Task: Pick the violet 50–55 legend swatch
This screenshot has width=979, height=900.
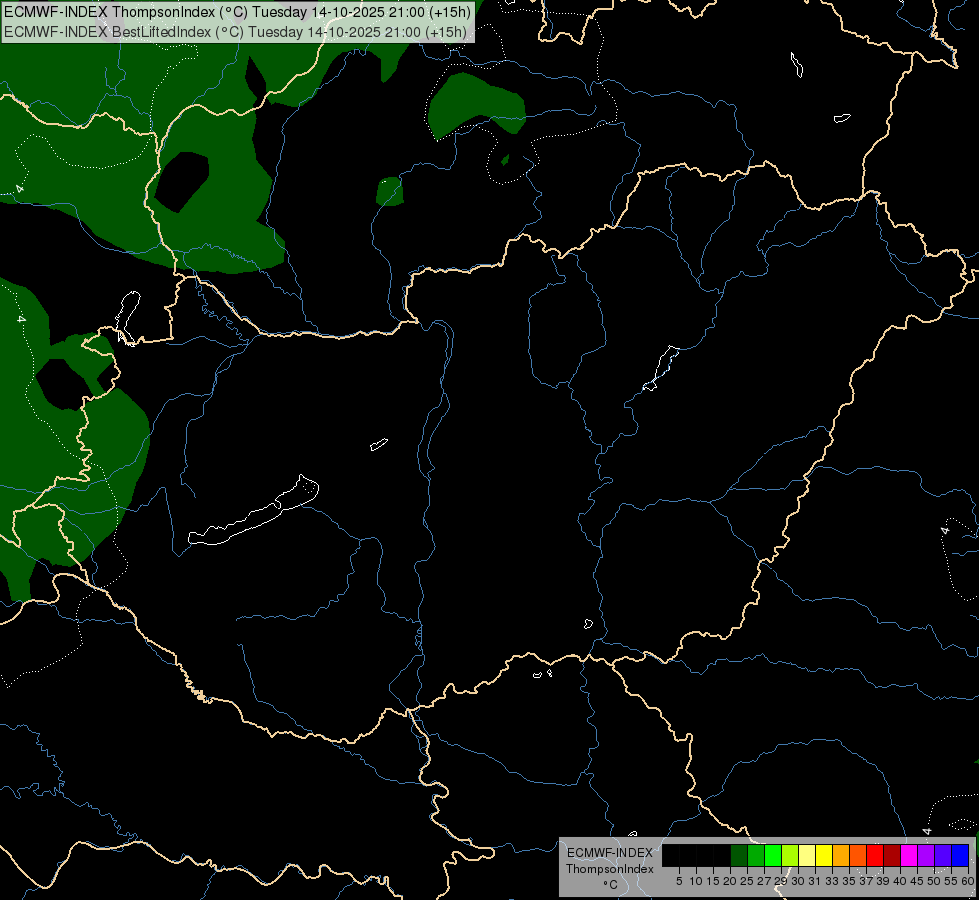Action: tap(943, 856)
